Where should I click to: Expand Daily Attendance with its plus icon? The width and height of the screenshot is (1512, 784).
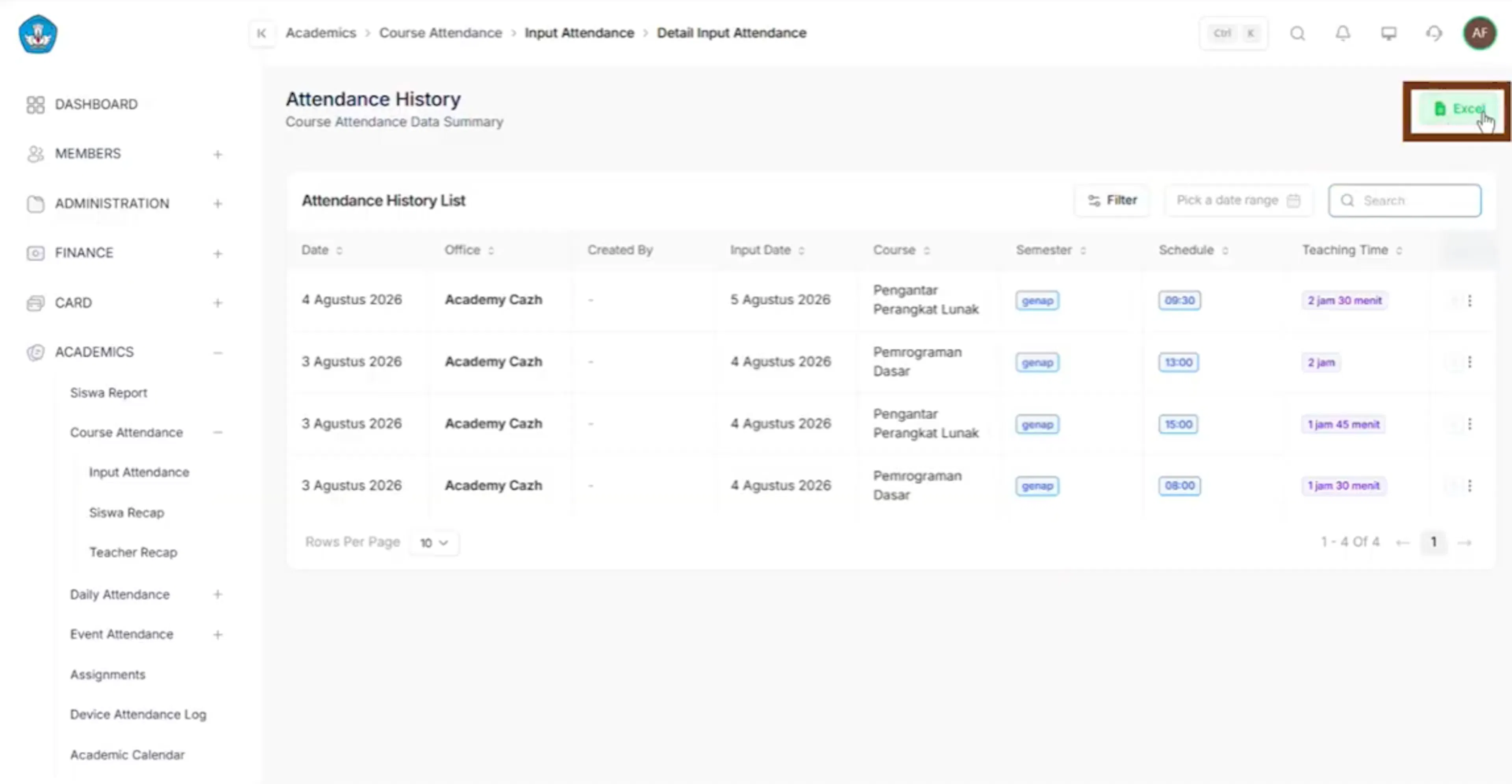click(x=218, y=594)
